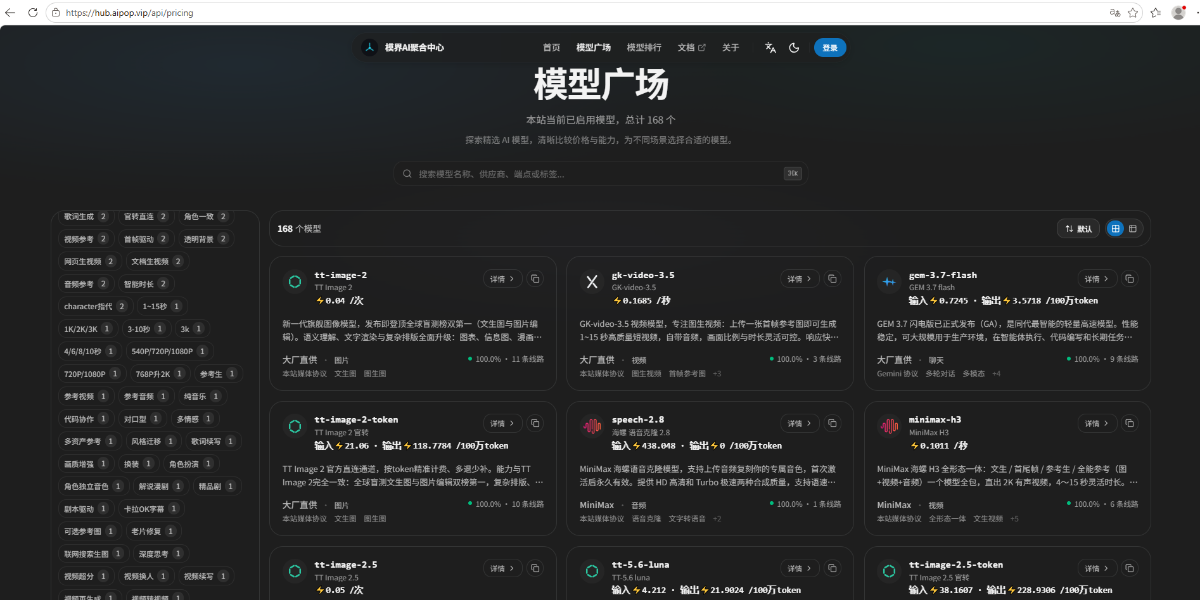The image size is (1200, 600).
Task: Click the +3 tags on gk-video-3.5
Action: point(717,374)
